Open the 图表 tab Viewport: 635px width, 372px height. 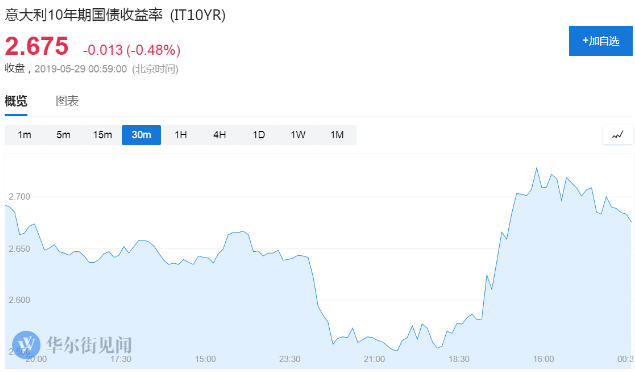67,101
